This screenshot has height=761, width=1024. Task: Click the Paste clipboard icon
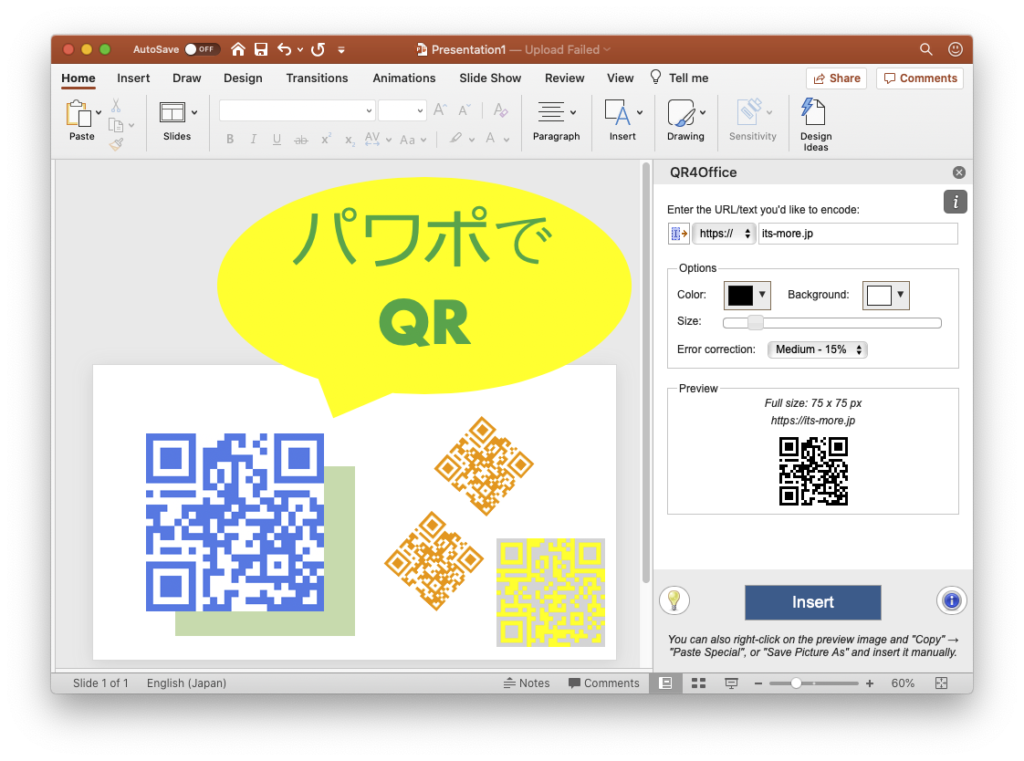pyautogui.click(x=80, y=114)
